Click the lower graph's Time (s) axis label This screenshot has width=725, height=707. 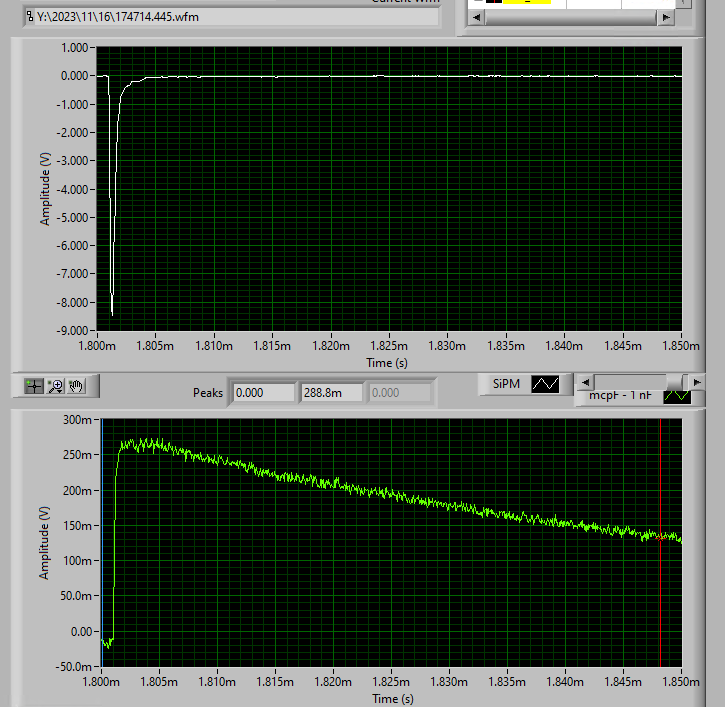tap(393, 699)
